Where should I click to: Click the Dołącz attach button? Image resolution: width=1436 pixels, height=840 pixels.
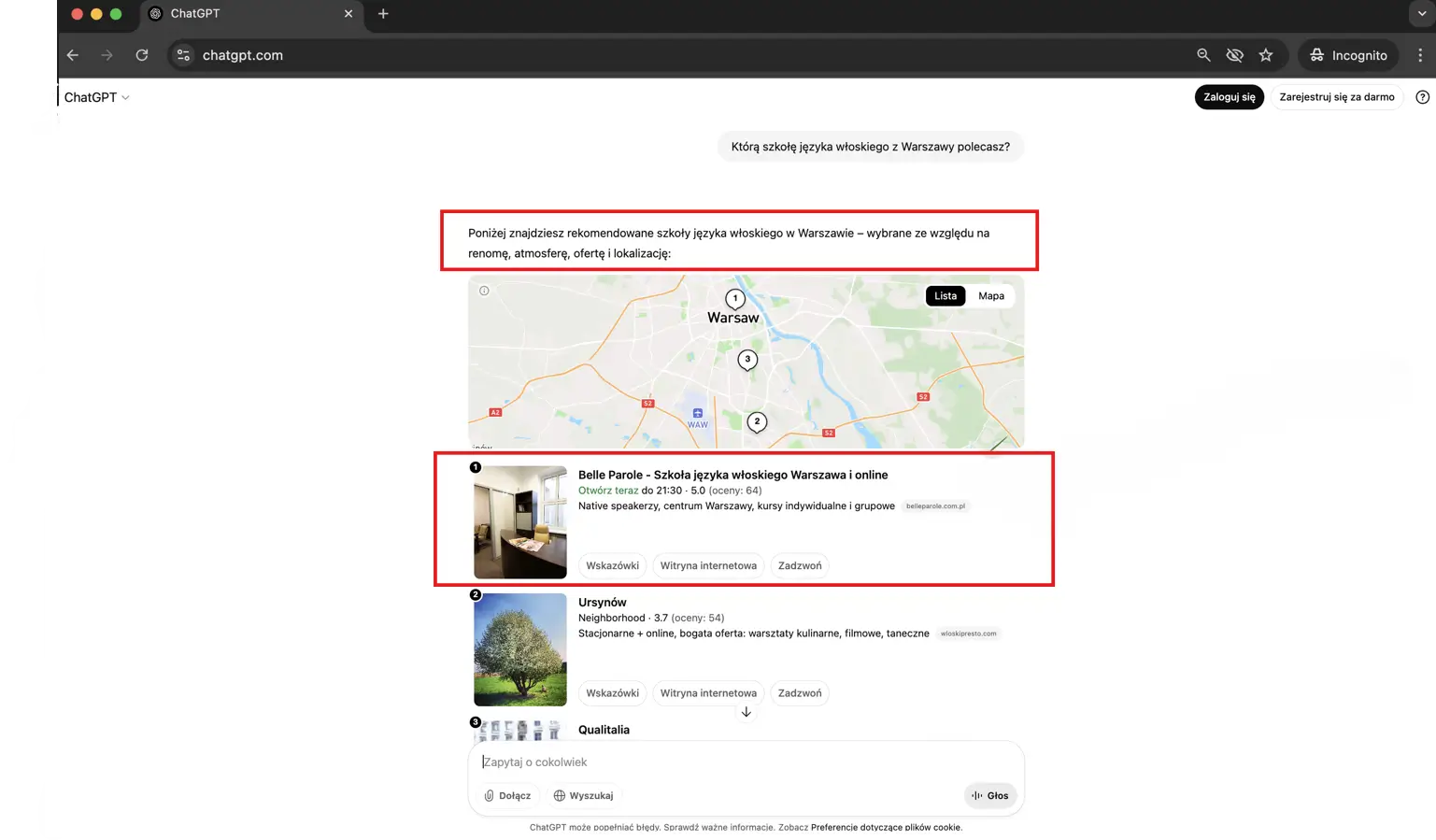(507, 796)
